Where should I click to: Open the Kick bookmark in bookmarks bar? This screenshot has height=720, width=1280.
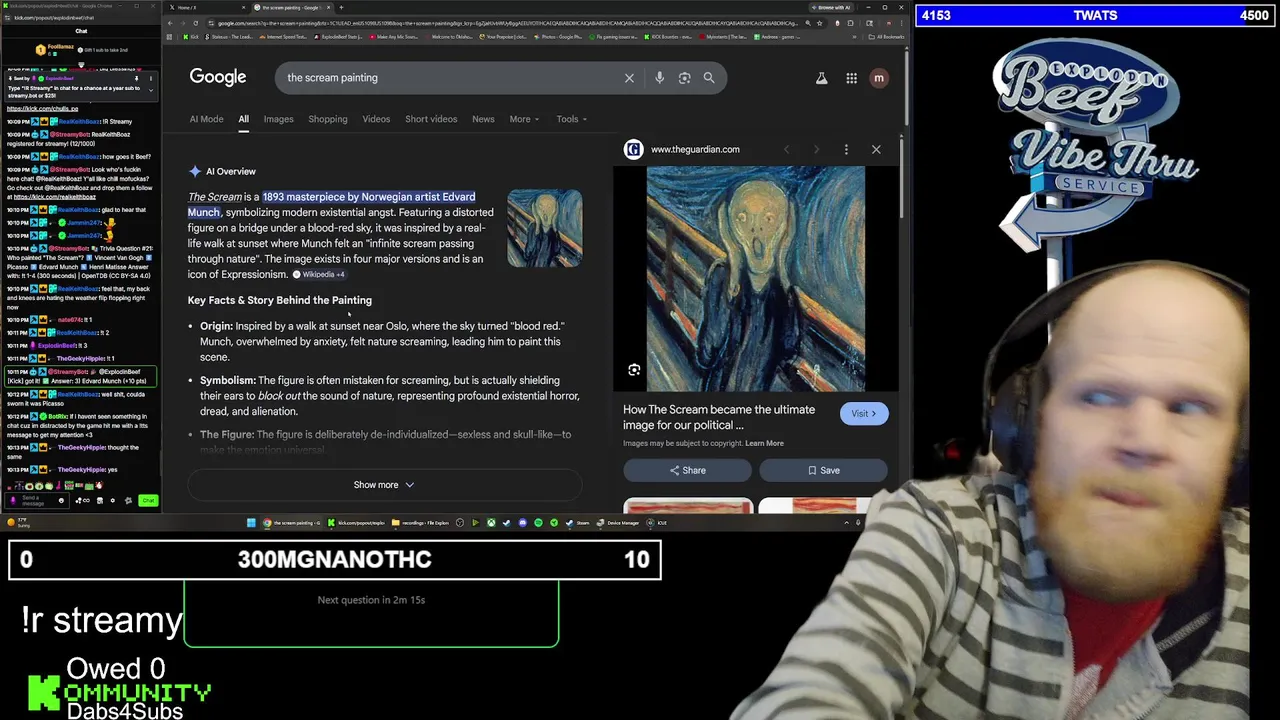pos(191,37)
